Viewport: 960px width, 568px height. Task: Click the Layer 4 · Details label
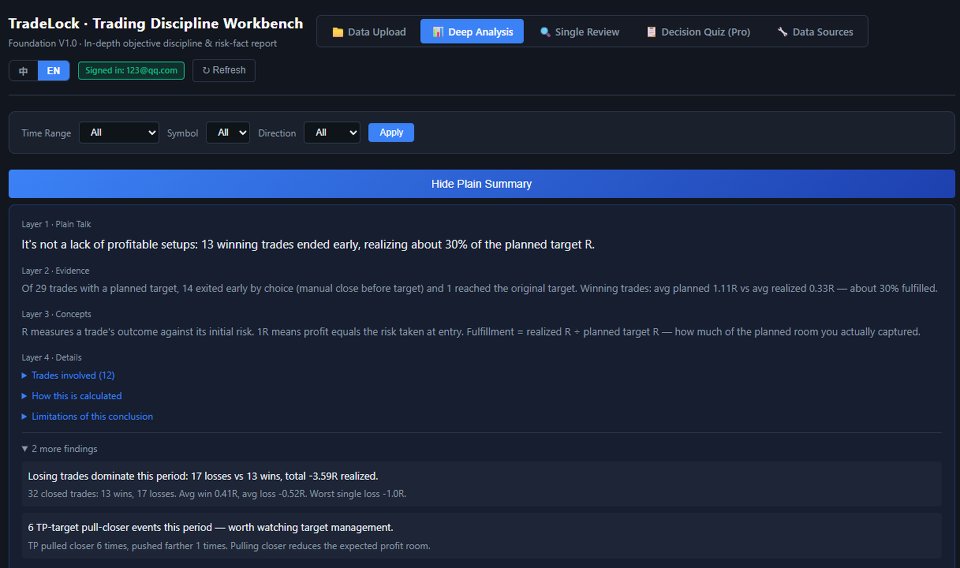tap(51, 357)
